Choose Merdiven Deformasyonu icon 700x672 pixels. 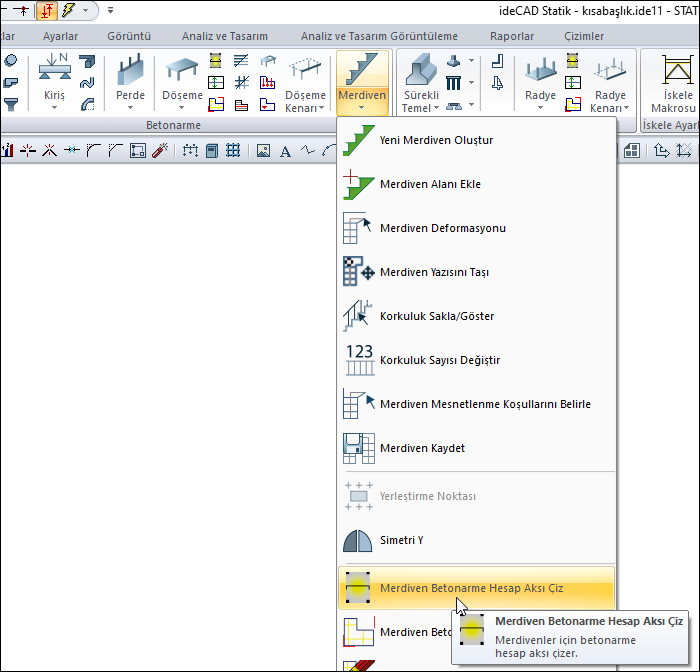coord(358,228)
